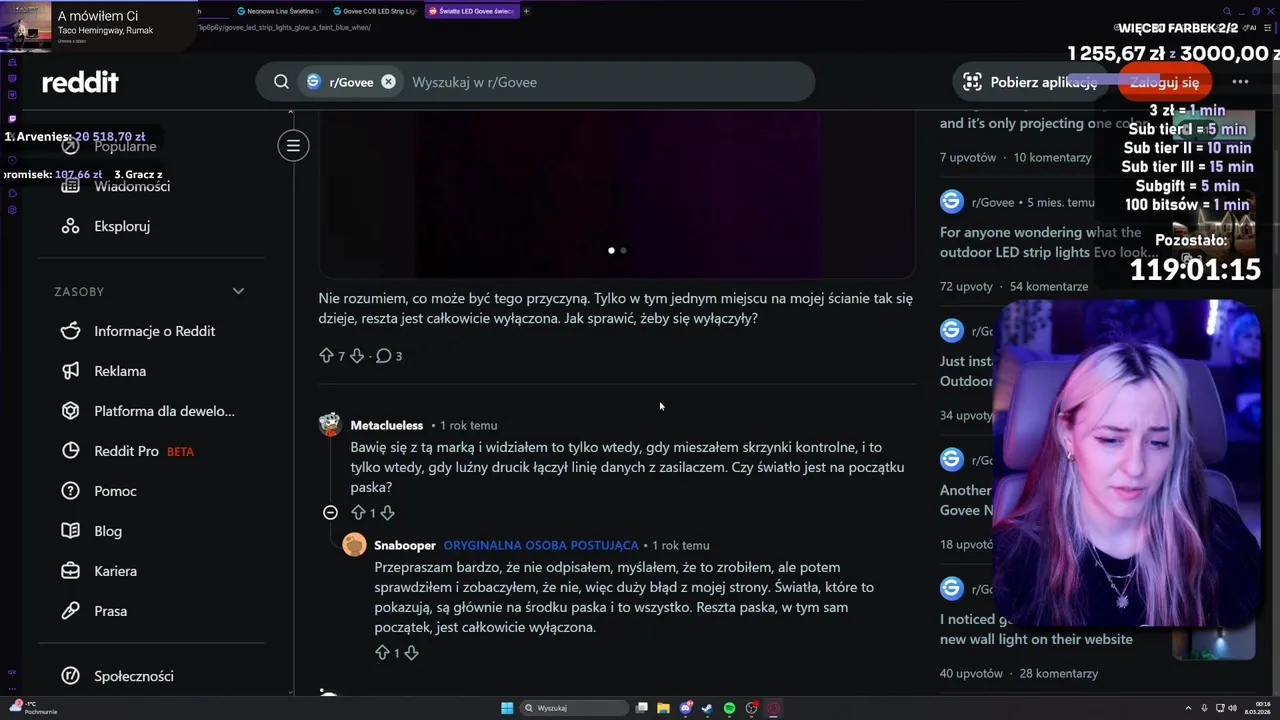Click the r/Govee link dated 5 mies. temu
The height and width of the screenshot is (720, 1280).
tap(993, 202)
